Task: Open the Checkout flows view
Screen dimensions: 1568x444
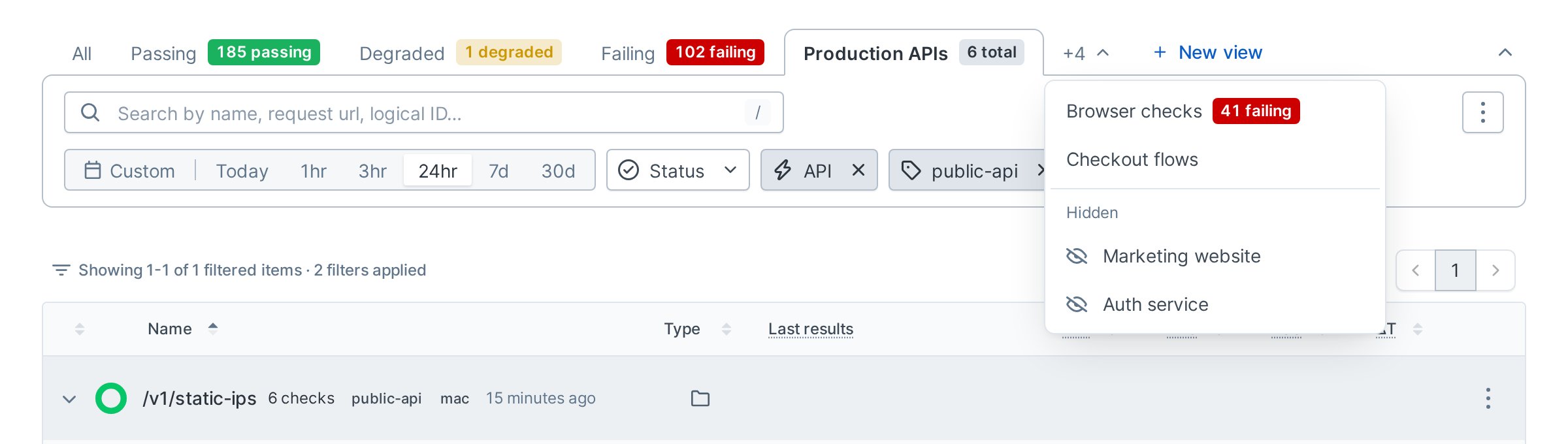Action: (x=1215, y=159)
